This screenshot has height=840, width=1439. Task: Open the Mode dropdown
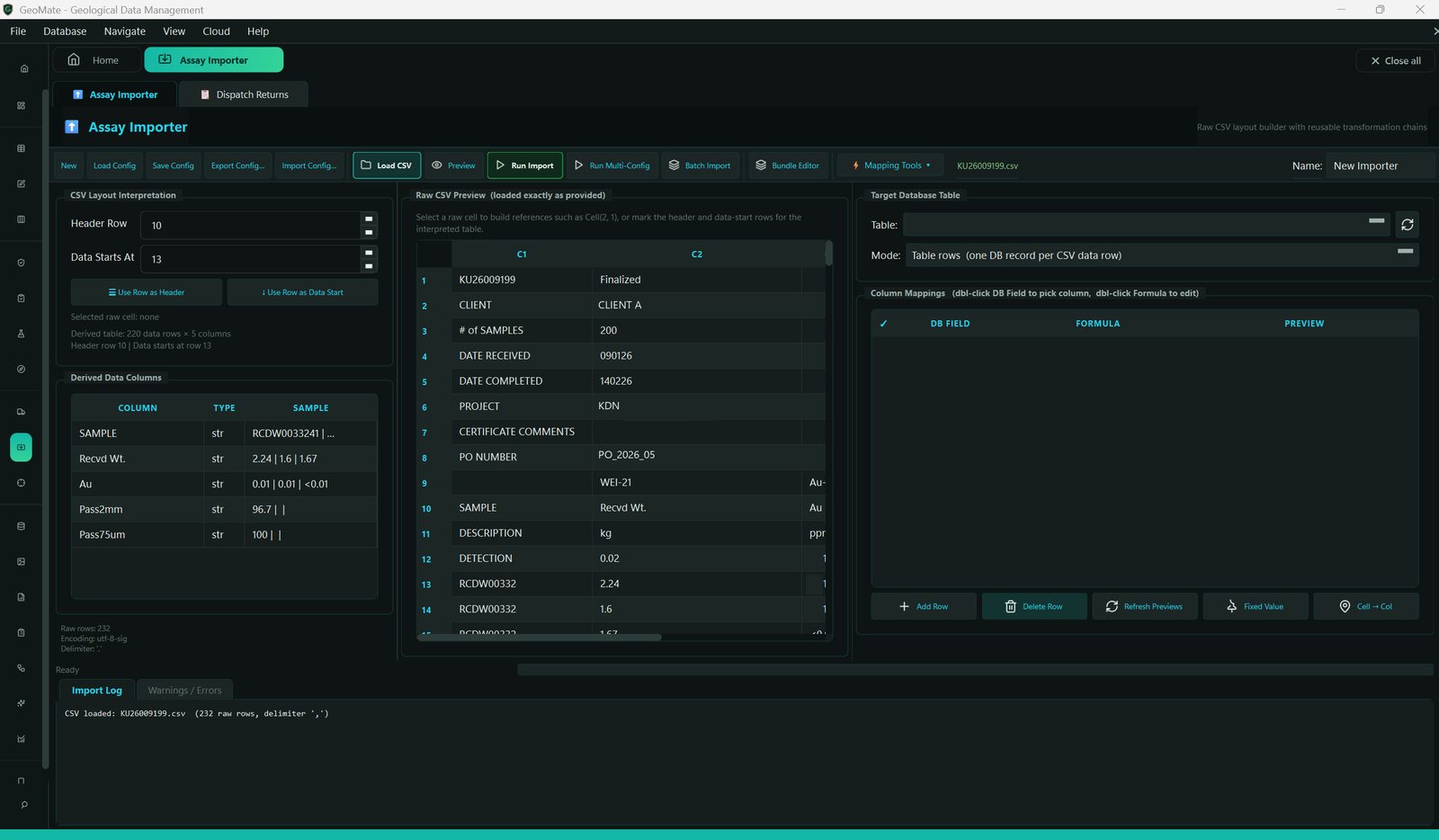(1161, 255)
